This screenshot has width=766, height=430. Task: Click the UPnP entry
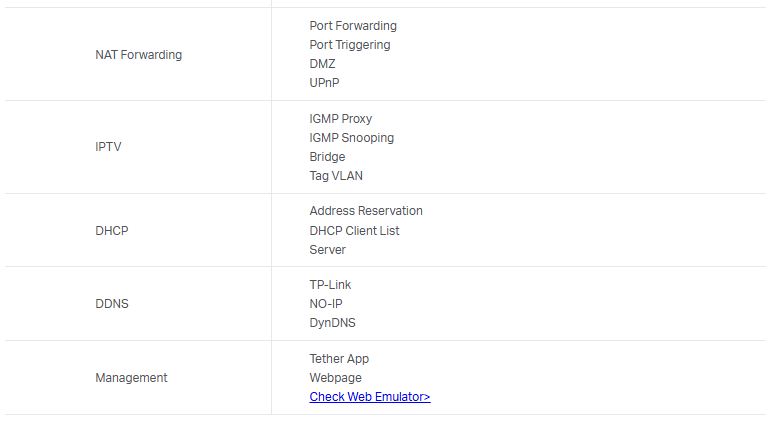[x=325, y=83]
